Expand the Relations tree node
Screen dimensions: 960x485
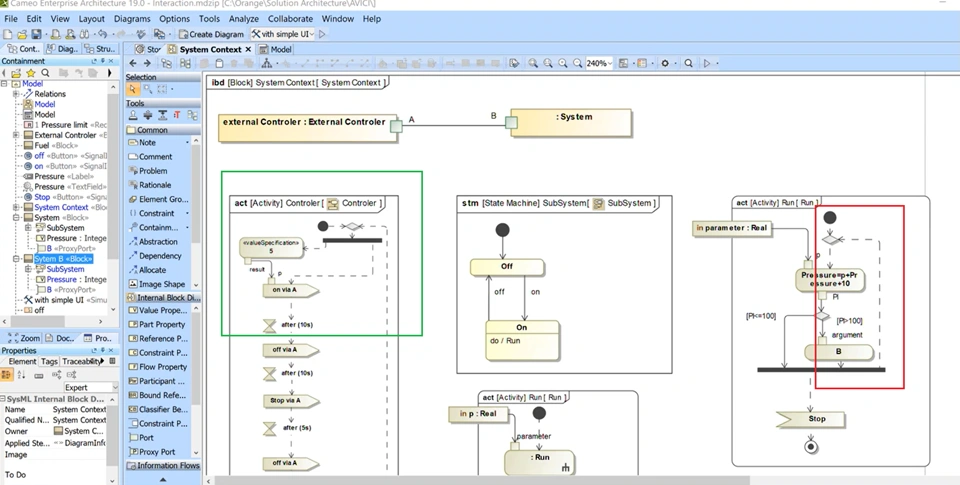tap(16, 94)
